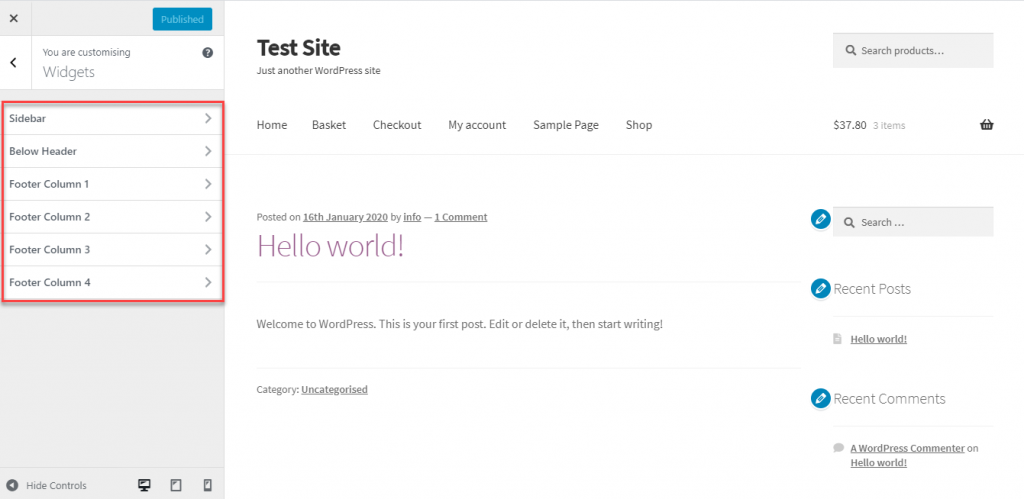Screen dimensions: 1024x499
Task: Select the Below Header label
Action: (x=43, y=151)
